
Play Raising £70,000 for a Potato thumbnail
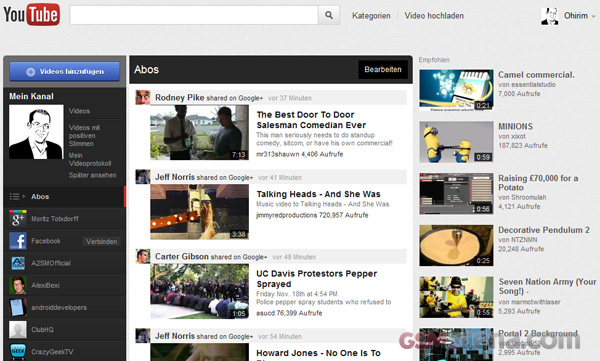tap(456, 194)
